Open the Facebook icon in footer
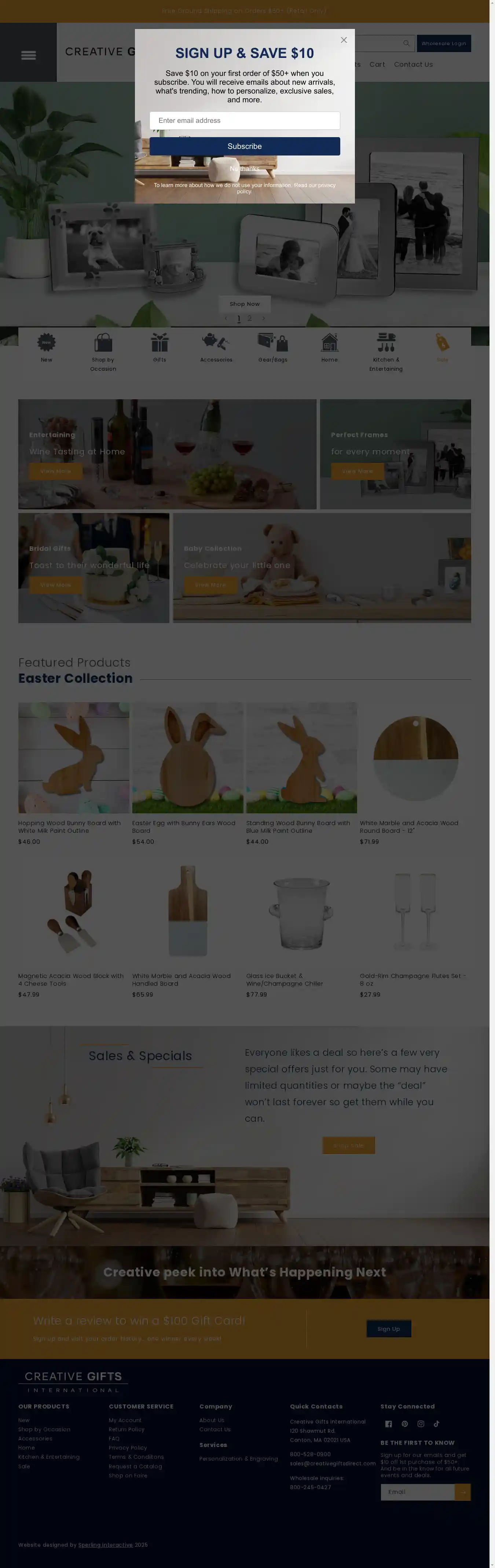 (x=388, y=1424)
